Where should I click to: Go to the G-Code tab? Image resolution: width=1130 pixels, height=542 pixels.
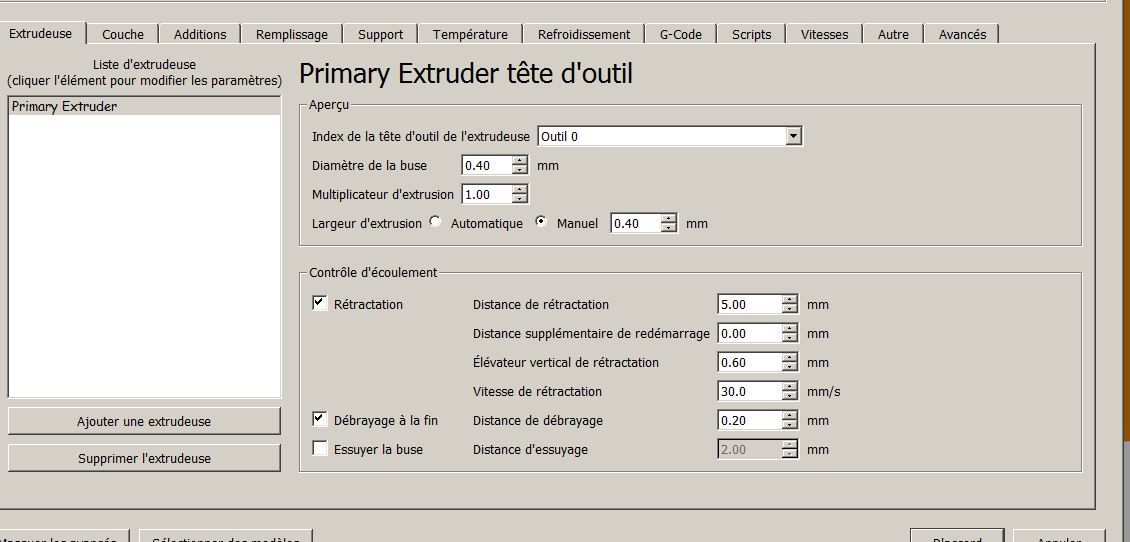pos(680,35)
